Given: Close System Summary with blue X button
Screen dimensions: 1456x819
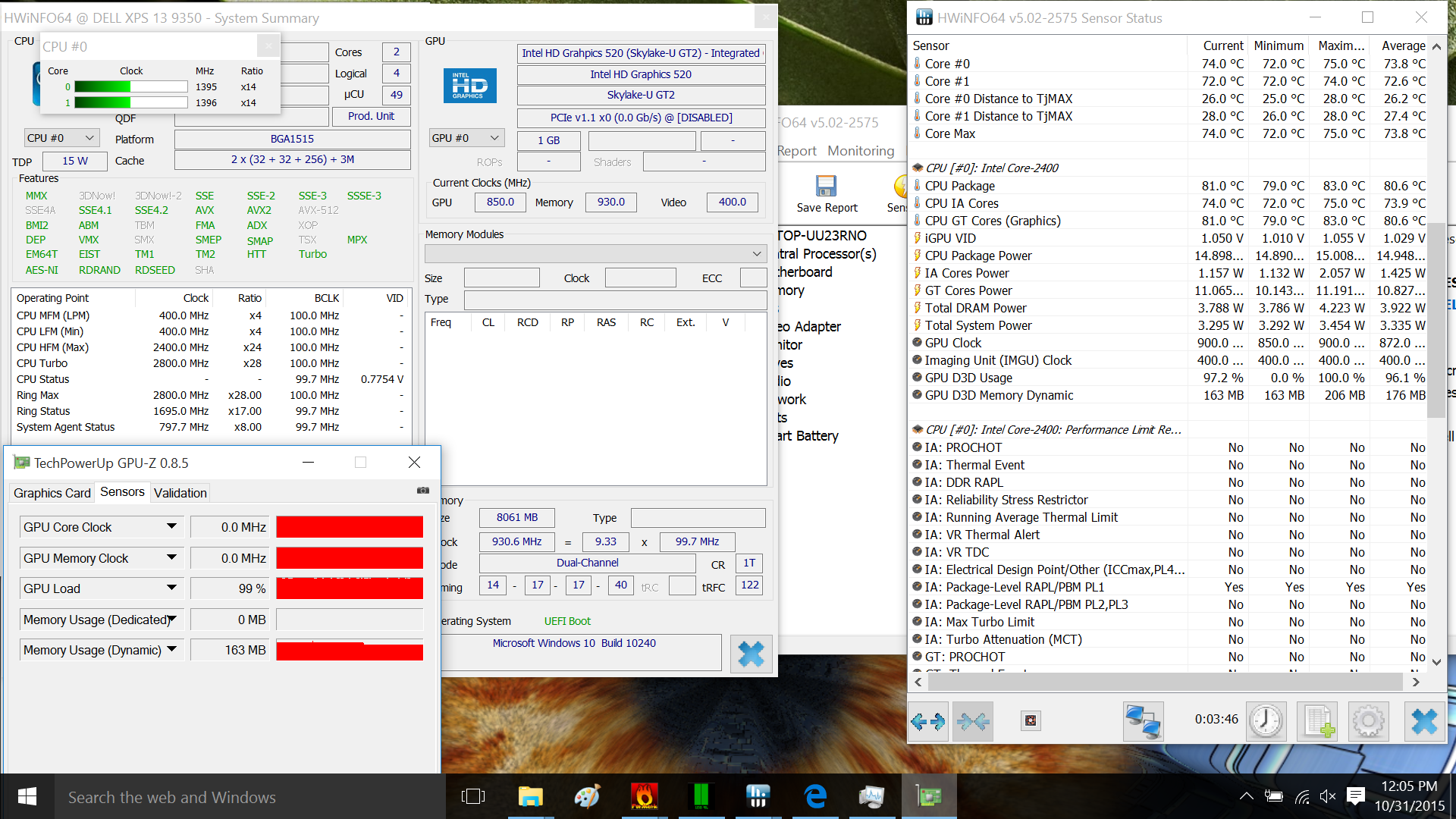Looking at the screenshot, I should [x=751, y=654].
